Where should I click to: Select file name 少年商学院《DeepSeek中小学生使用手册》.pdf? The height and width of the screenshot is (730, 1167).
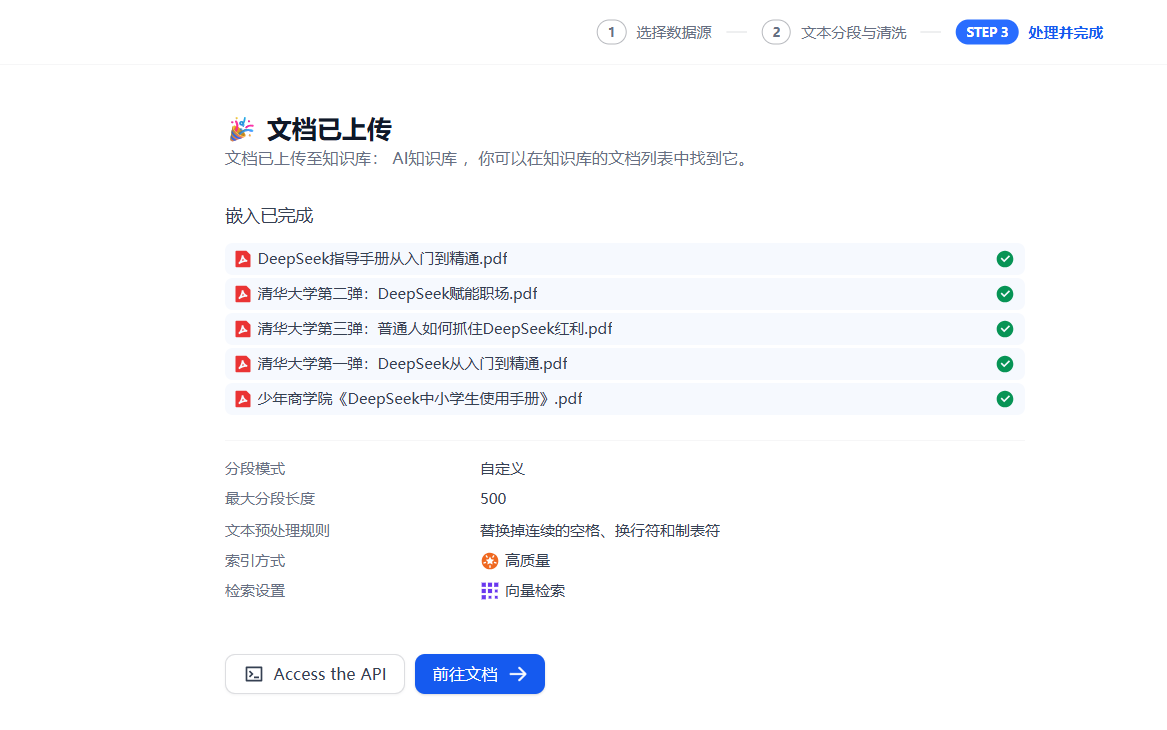(420, 399)
